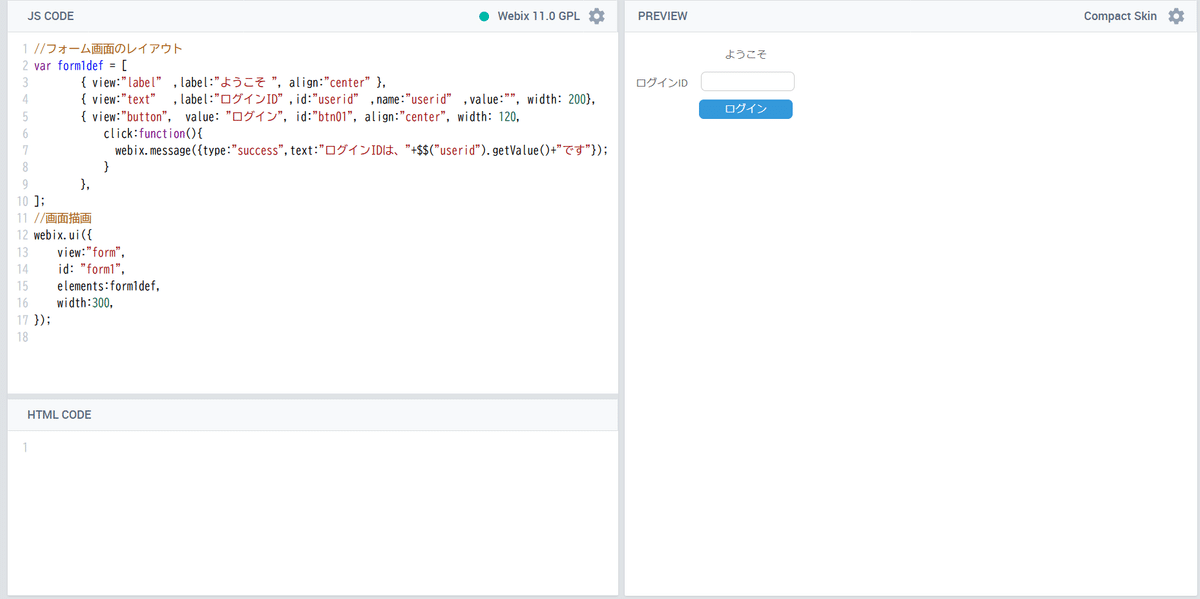Click line number 1 in the JS editor
The height and width of the screenshot is (599, 1200).
click(24, 48)
